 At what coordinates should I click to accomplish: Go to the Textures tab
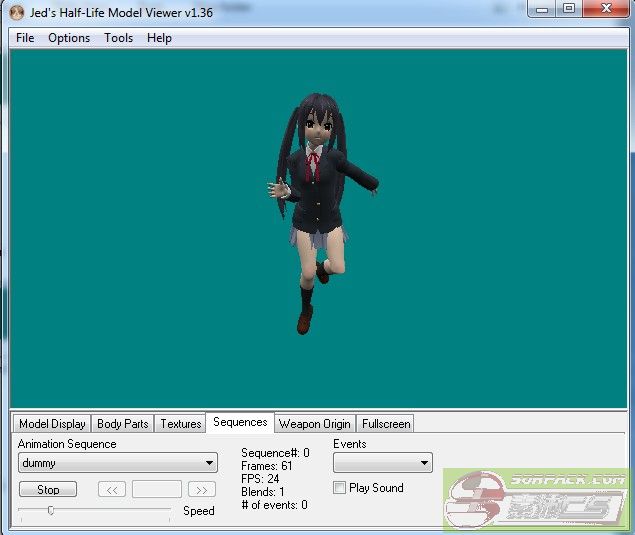(181, 424)
